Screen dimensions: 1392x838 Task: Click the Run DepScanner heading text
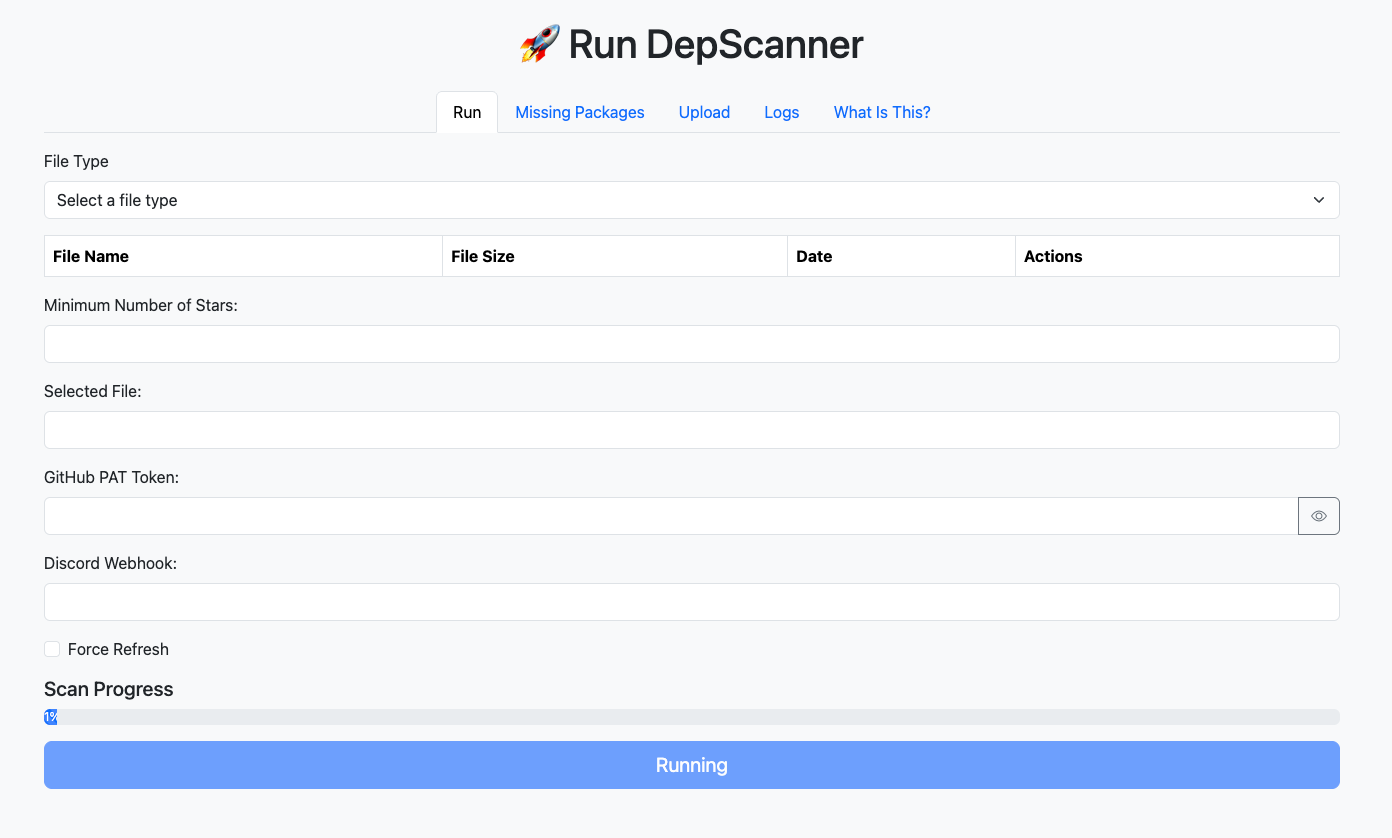coord(715,45)
